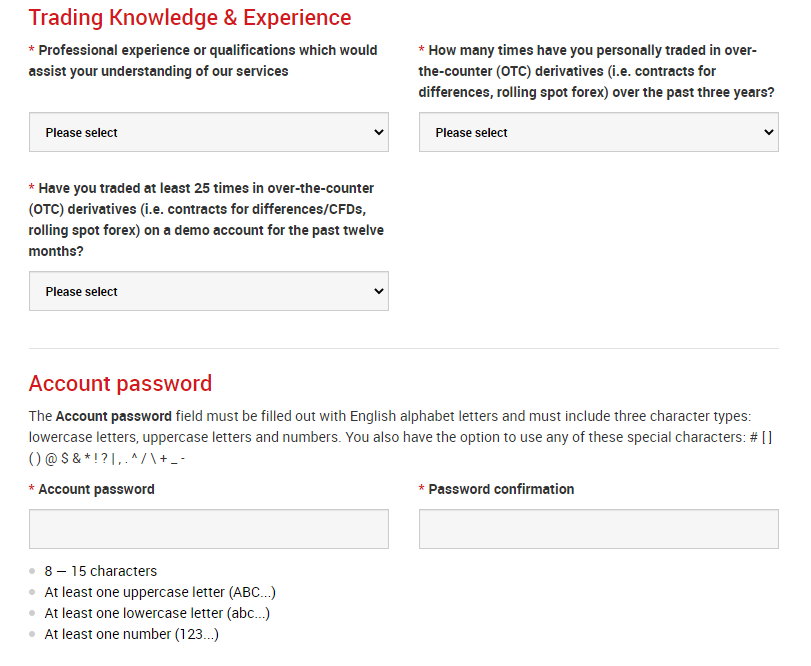Open the professional experience or qualifications dropdown
The image size is (811, 666).
(x=208, y=132)
